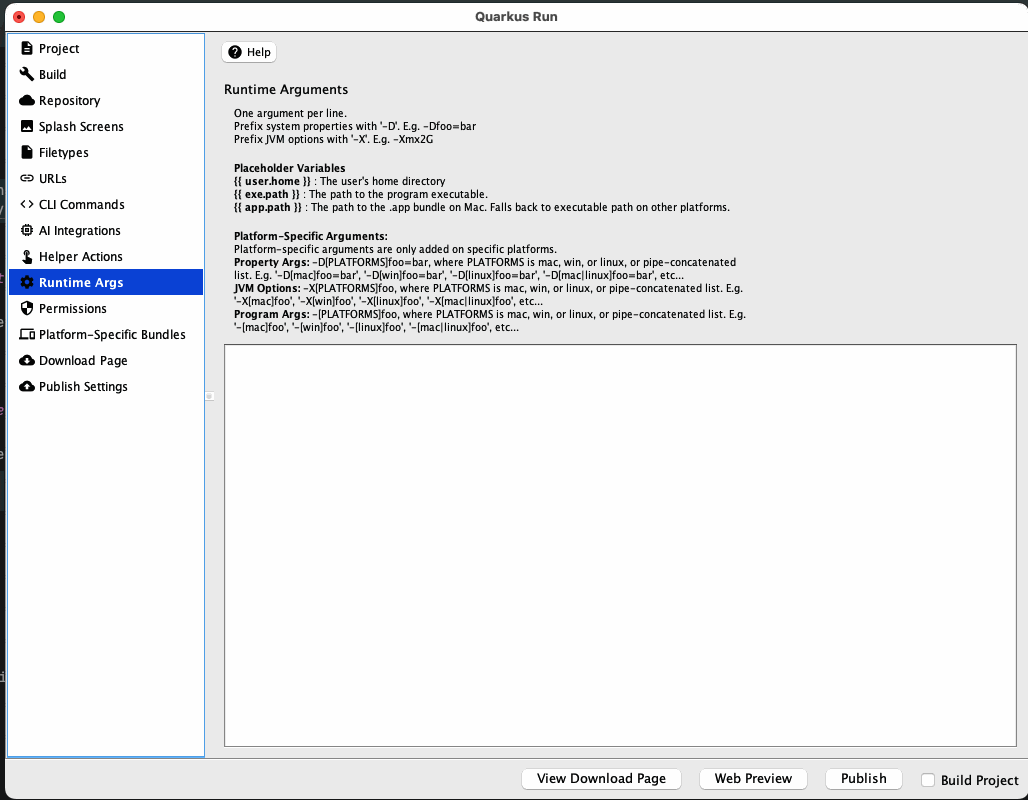This screenshot has height=800, width=1028.
Task: Select the Runtime Args sidebar item
Action: pyautogui.click(x=106, y=283)
